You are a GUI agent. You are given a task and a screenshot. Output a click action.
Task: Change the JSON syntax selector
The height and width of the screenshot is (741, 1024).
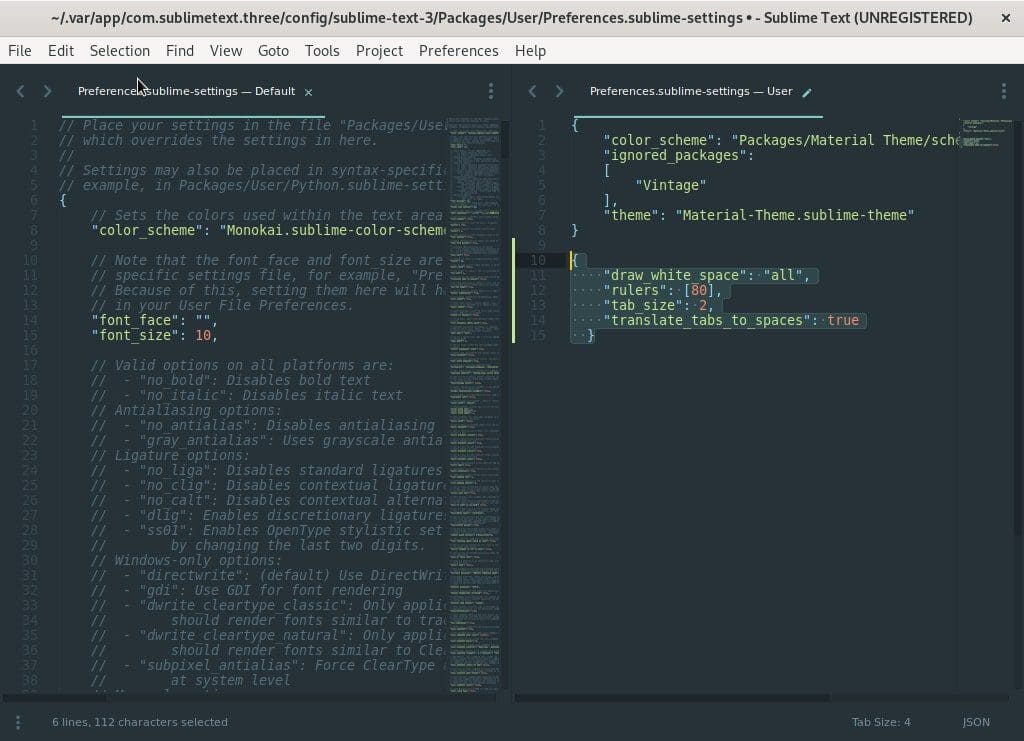(x=975, y=722)
